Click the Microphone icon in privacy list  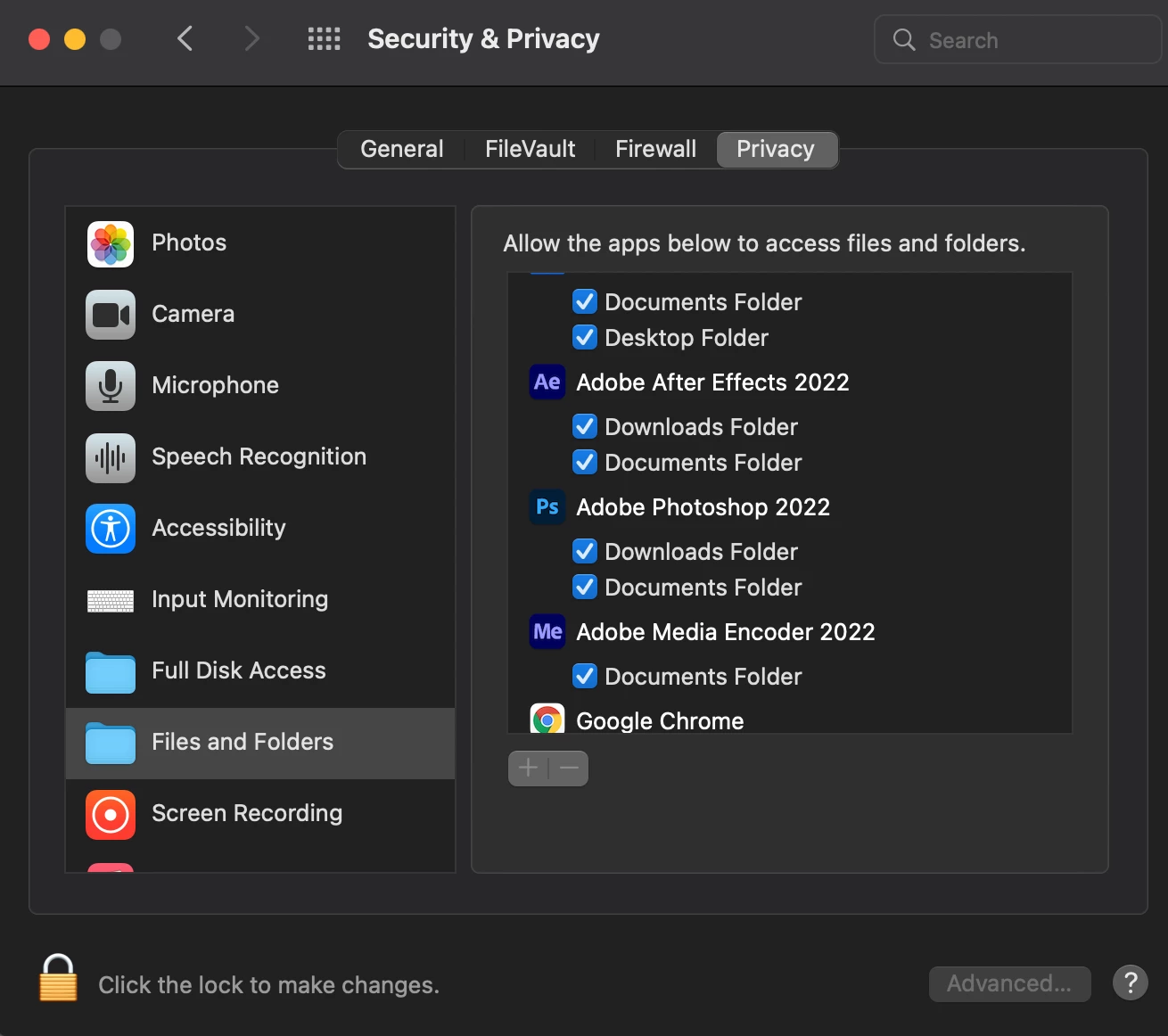pos(111,386)
